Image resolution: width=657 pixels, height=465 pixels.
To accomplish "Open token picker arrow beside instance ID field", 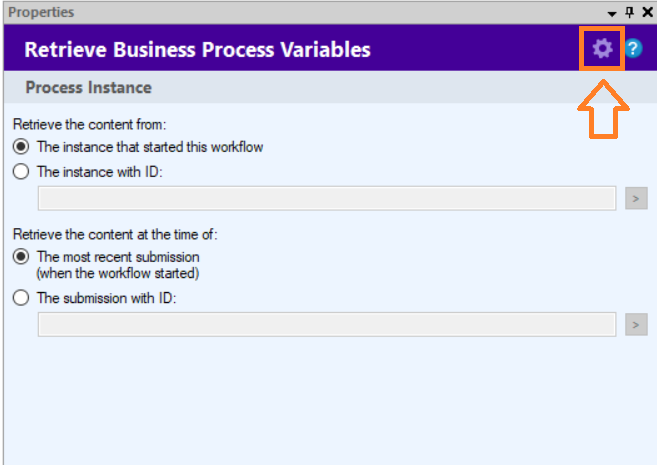I will pos(637,198).
